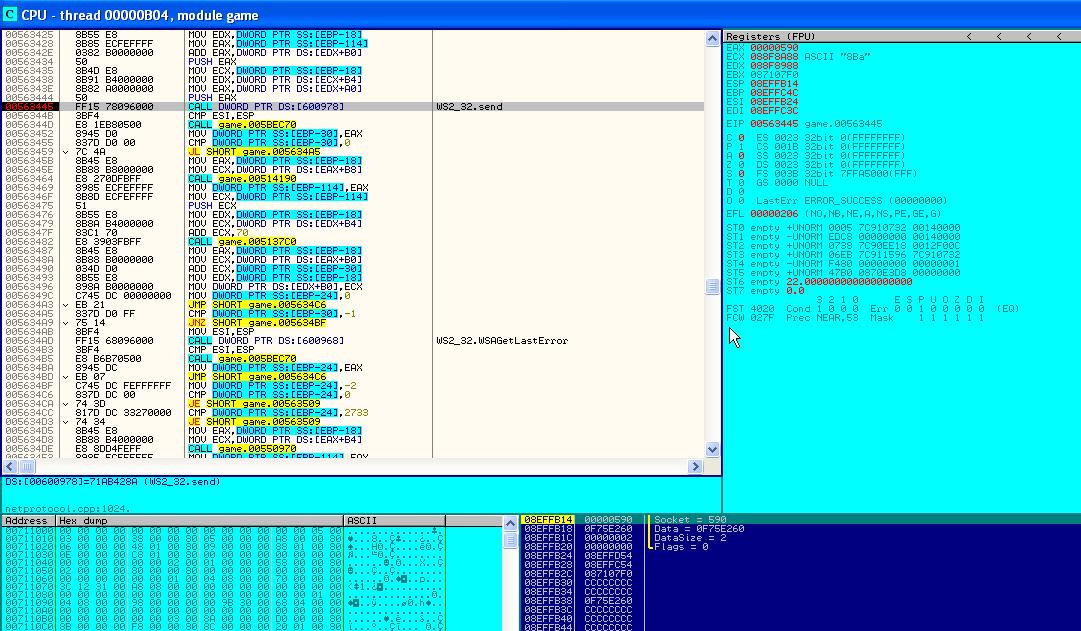Viewport: 1081px width, 631px height.
Task: Toggle the C carry flag value
Action: (x=740, y=136)
